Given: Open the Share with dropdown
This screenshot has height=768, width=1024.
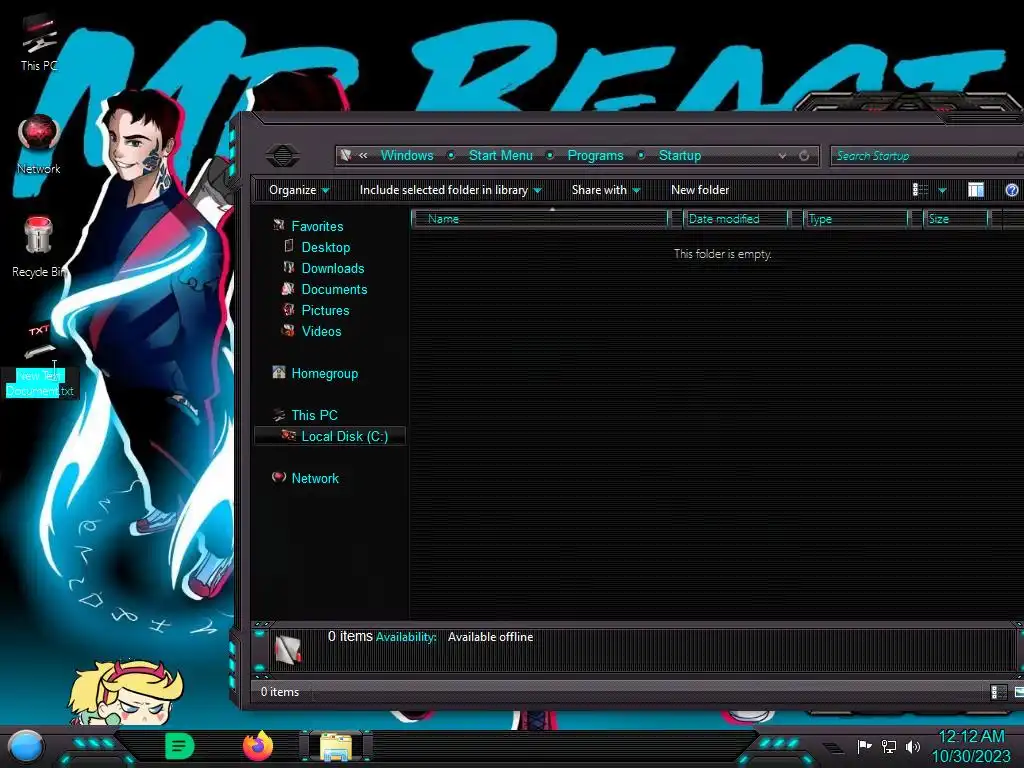Looking at the screenshot, I should coord(605,190).
